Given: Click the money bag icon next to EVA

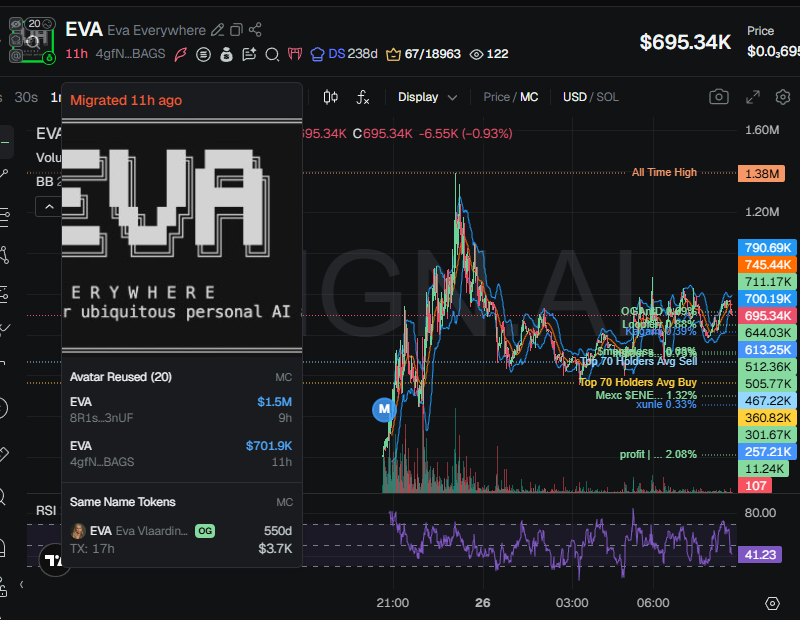Looking at the screenshot, I should point(225,55).
